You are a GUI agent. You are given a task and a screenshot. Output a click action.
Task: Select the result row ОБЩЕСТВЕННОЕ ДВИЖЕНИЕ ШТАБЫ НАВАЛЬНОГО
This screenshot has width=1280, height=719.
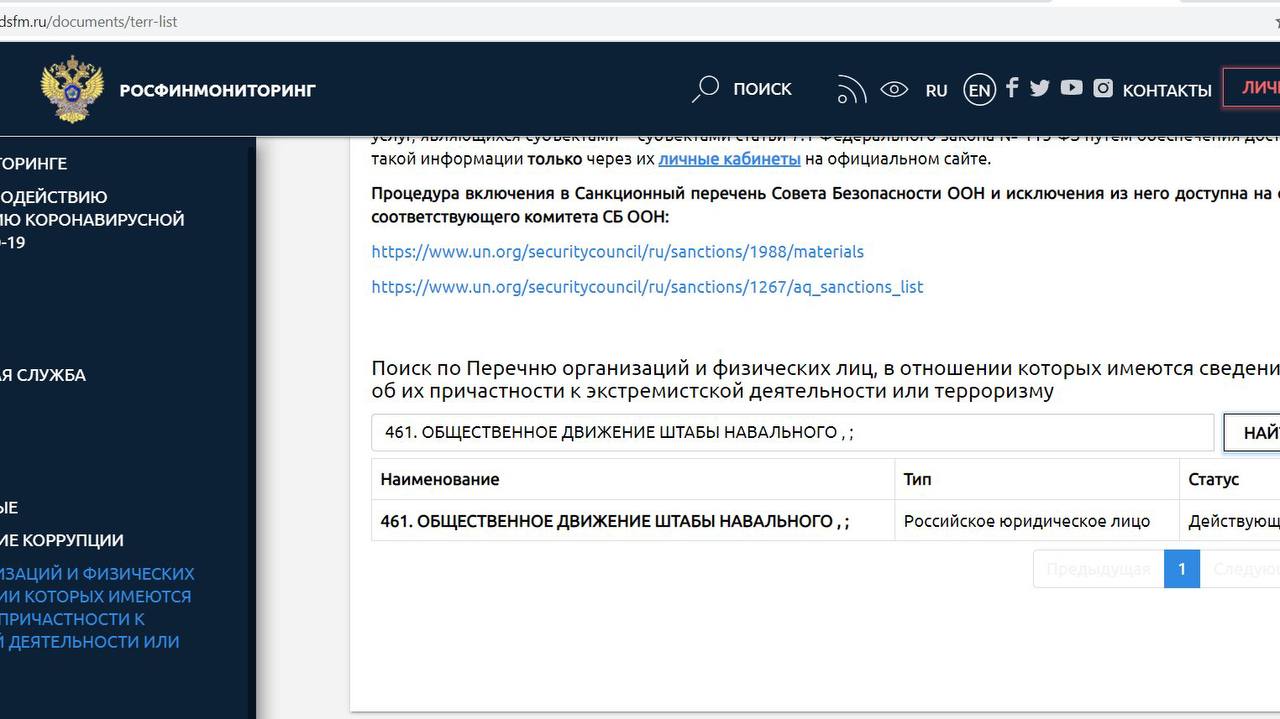point(825,521)
